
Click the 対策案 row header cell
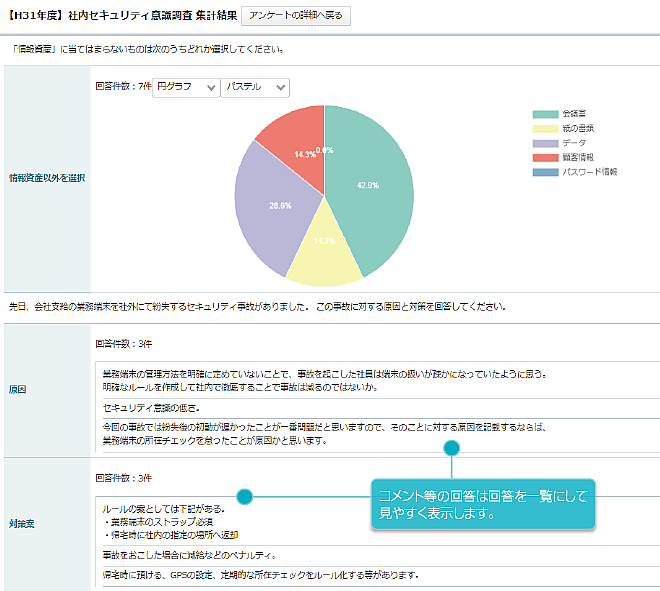pos(47,523)
